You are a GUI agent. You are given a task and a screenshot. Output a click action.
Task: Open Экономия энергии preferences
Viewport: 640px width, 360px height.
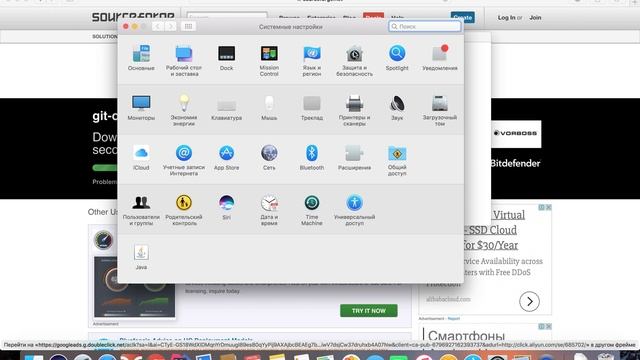tap(184, 111)
